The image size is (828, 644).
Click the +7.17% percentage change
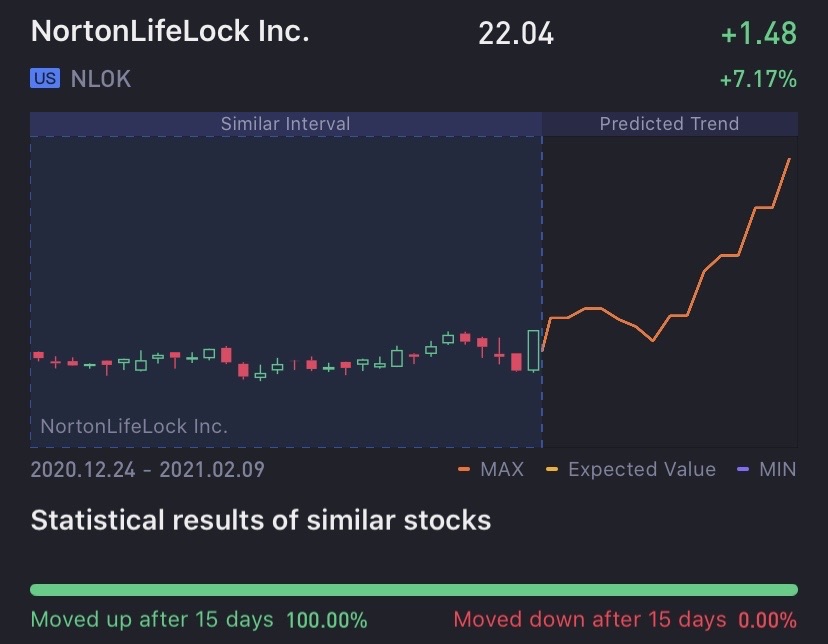[x=757, y=79]
